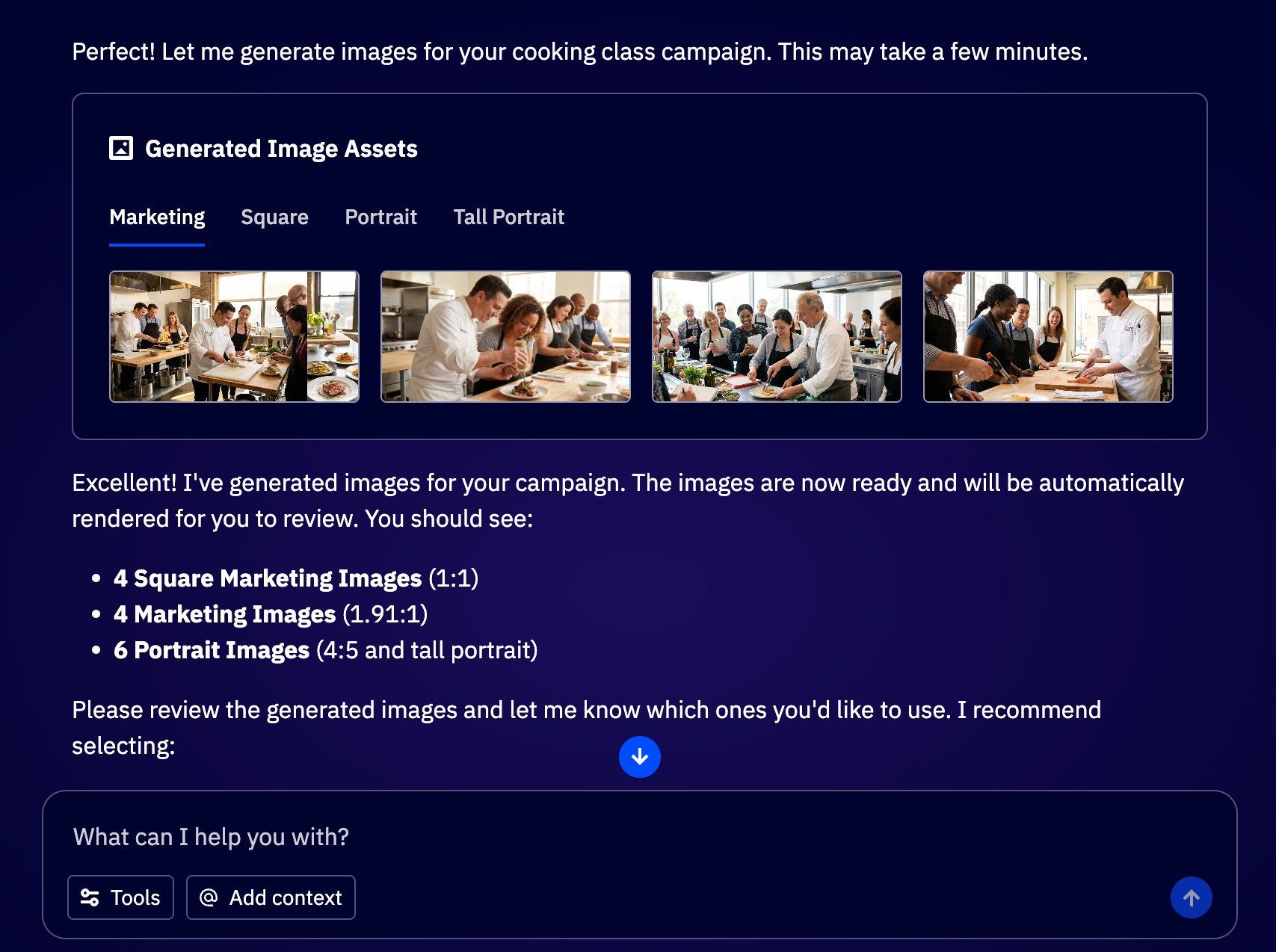Open second thumbnail of chef plating with woman

pyautogui.click(x=505, y=336)
